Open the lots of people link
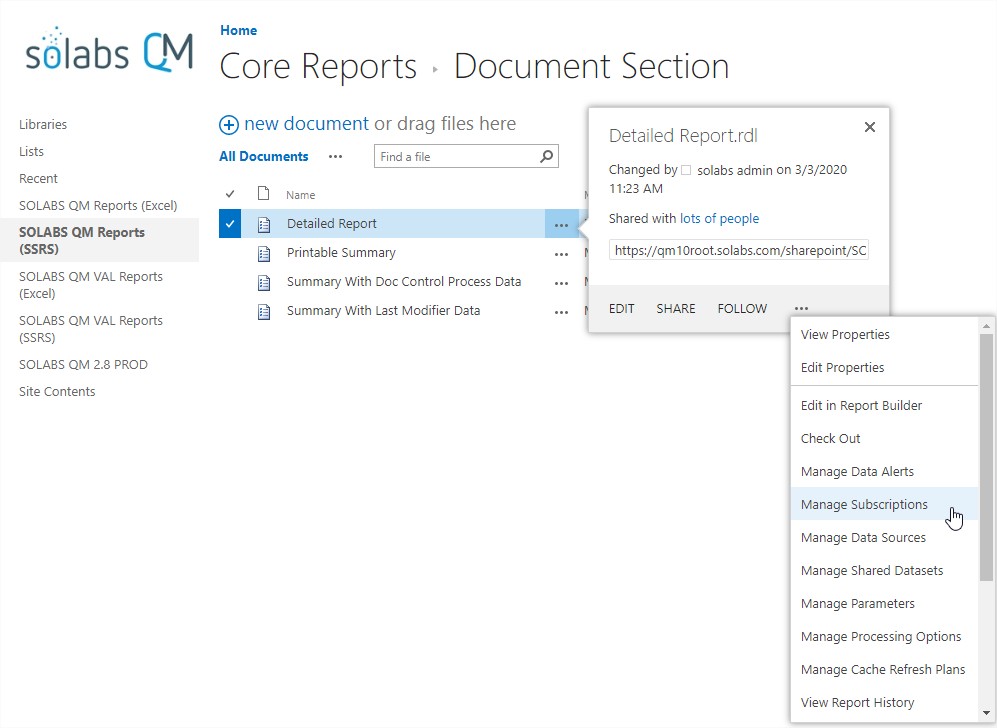The image size is (997, 728). 719,219
